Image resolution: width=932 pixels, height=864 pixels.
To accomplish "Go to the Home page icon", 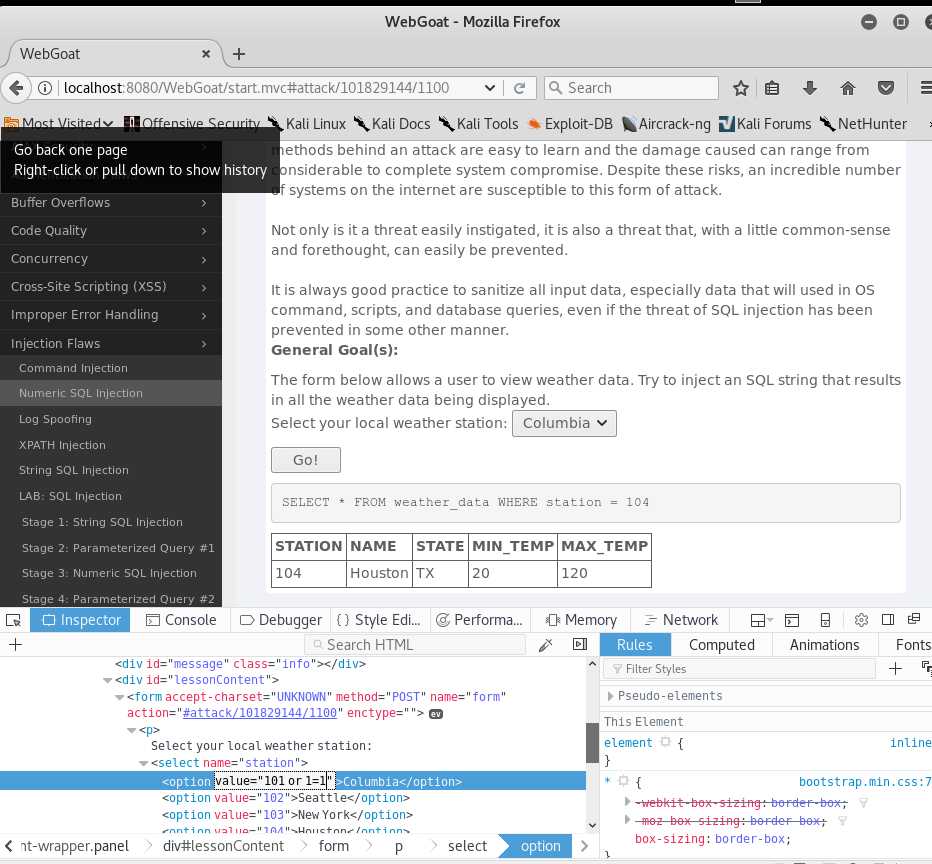I will coord(848,88).
